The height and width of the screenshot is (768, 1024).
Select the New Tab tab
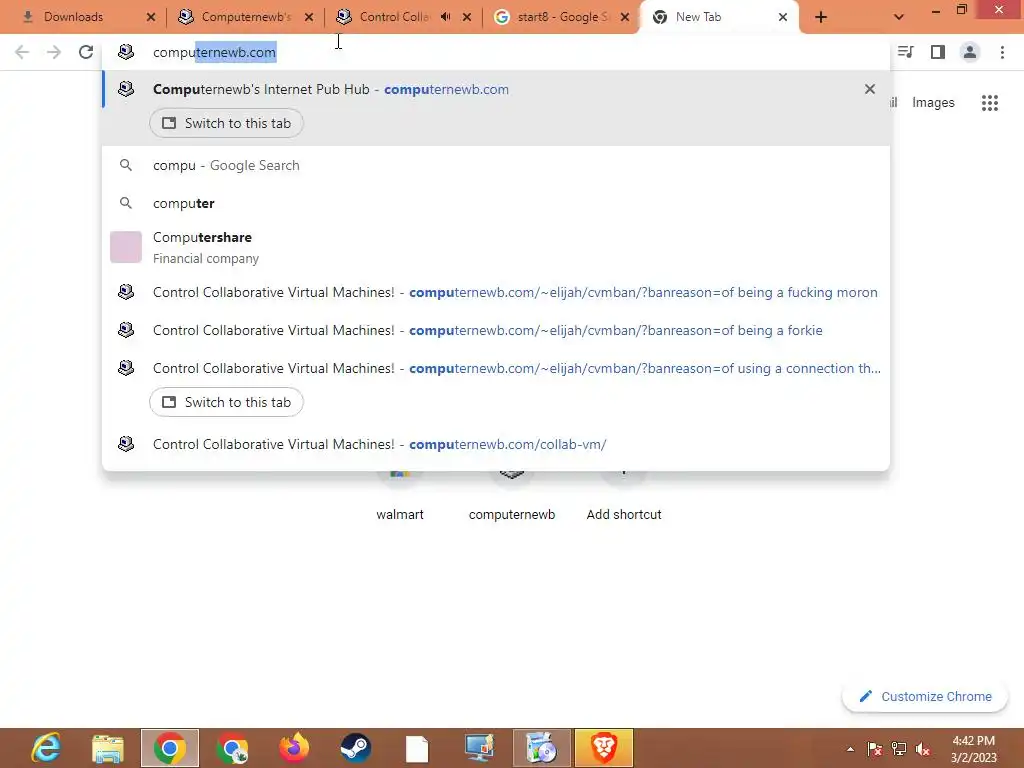(x=718, y=17)
